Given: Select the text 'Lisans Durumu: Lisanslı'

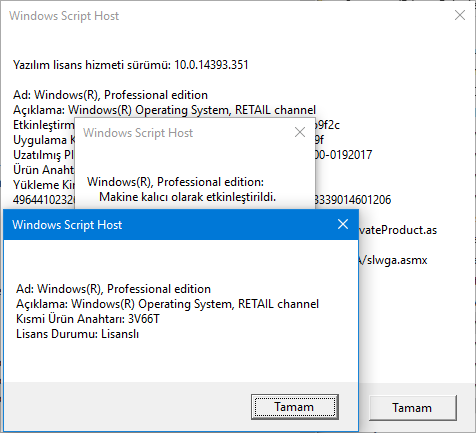Looking at the screenshot, I should [x=77, y=334].
